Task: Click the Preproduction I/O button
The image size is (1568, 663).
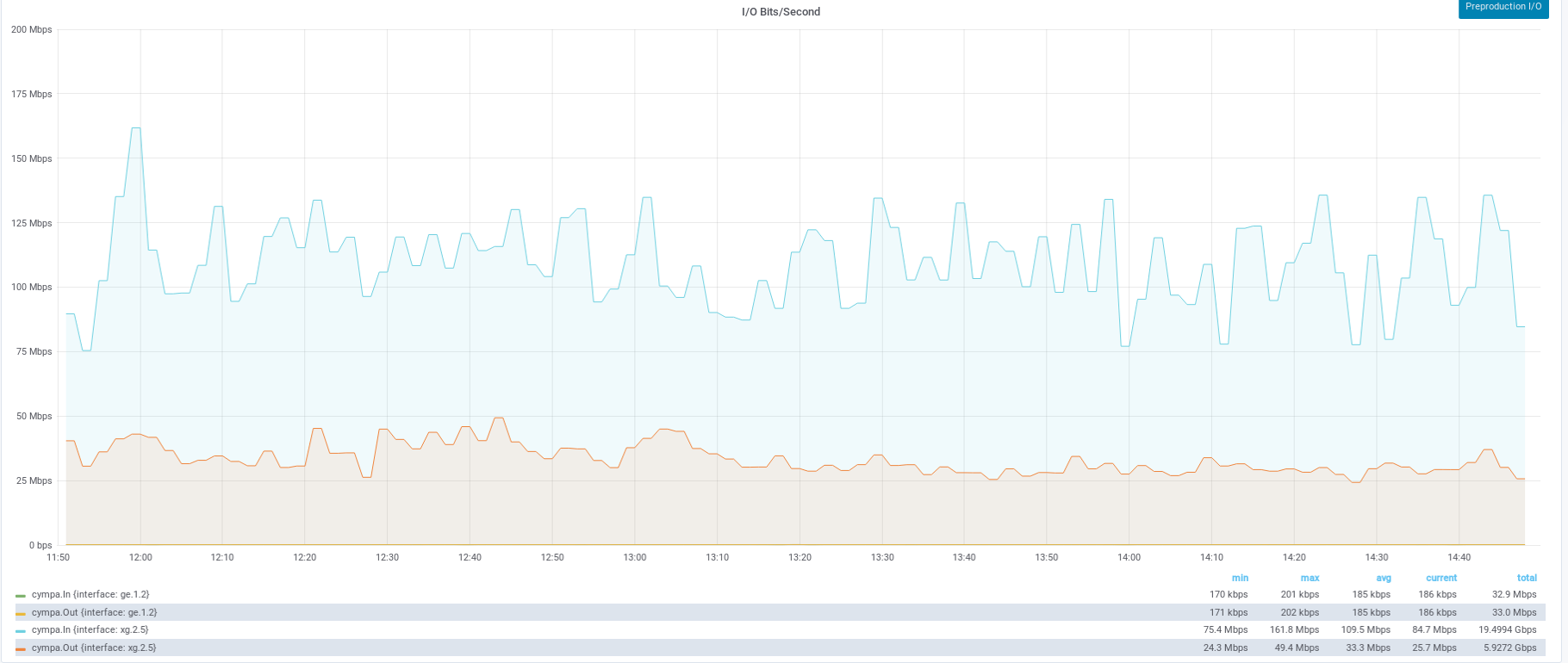Action: click(1503, 8)
